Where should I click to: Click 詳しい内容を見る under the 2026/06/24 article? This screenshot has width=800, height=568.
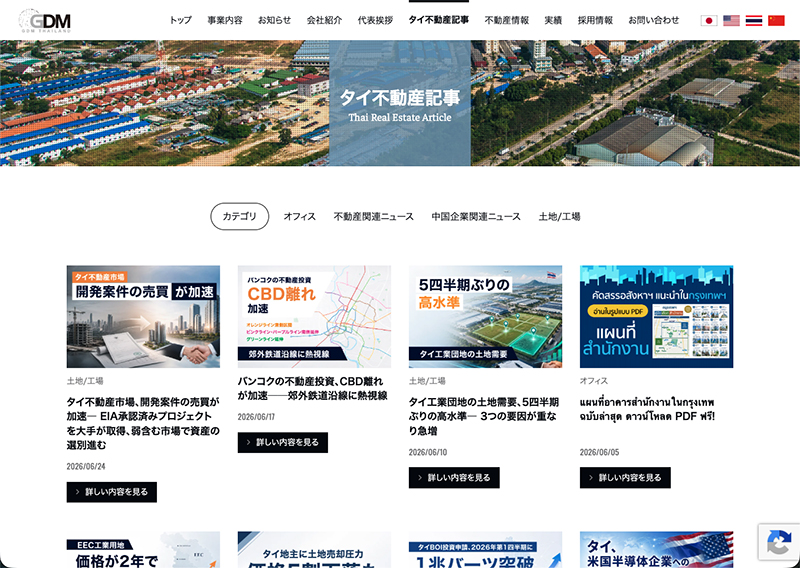coord(112,492)
